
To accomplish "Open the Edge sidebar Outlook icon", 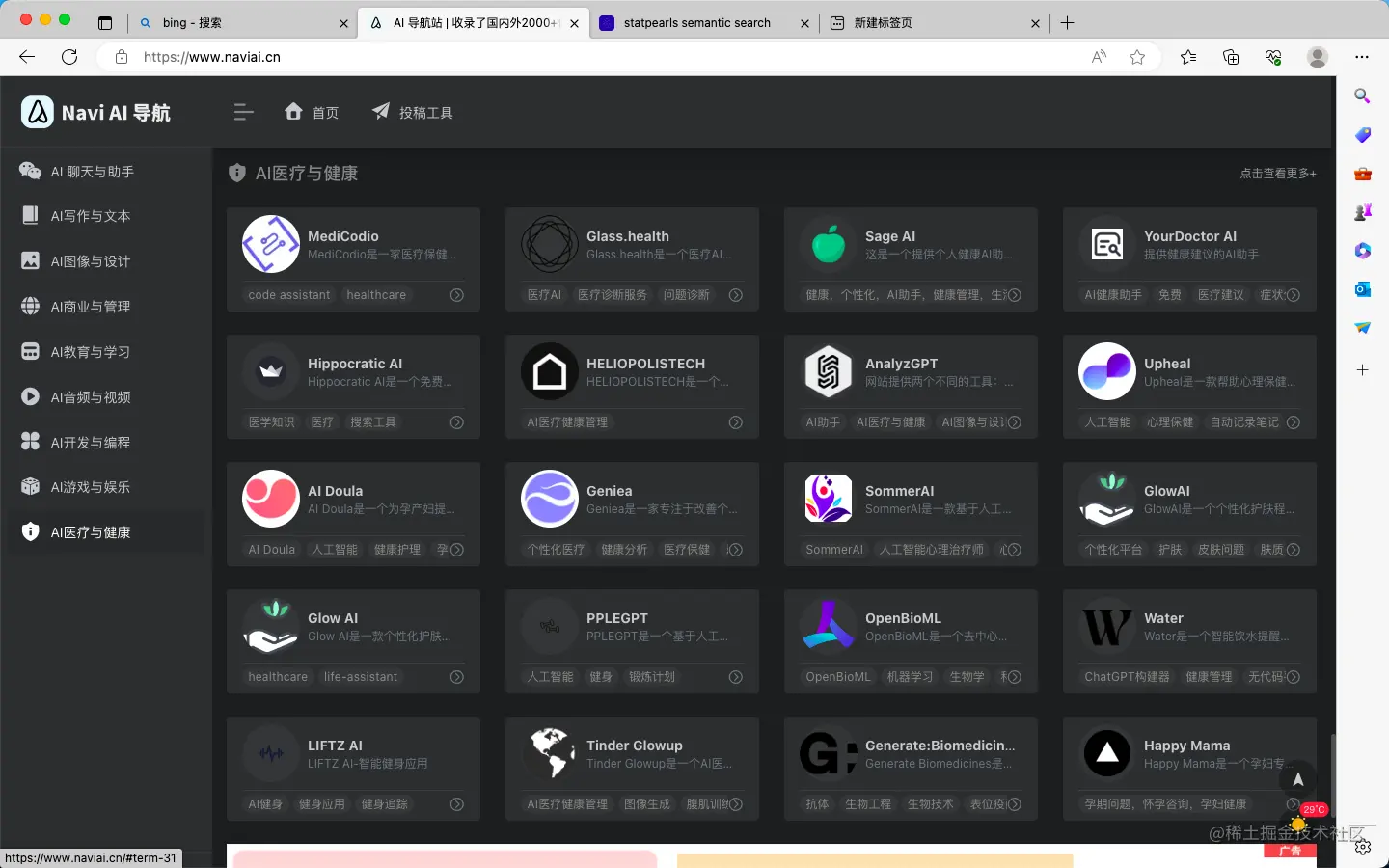I will click(x=1362, y=288).
